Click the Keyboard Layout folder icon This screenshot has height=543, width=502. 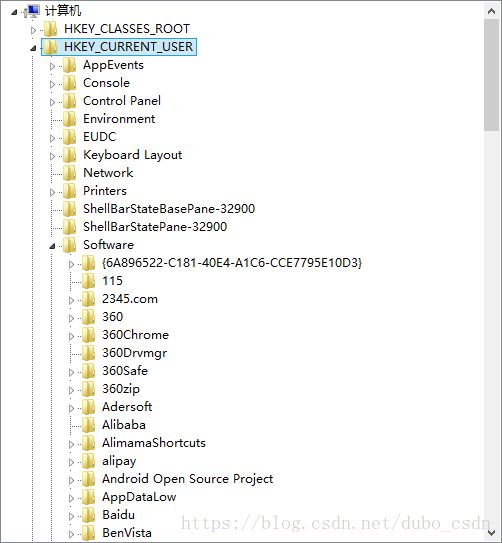pyautogui.click(x=70, y=155)
